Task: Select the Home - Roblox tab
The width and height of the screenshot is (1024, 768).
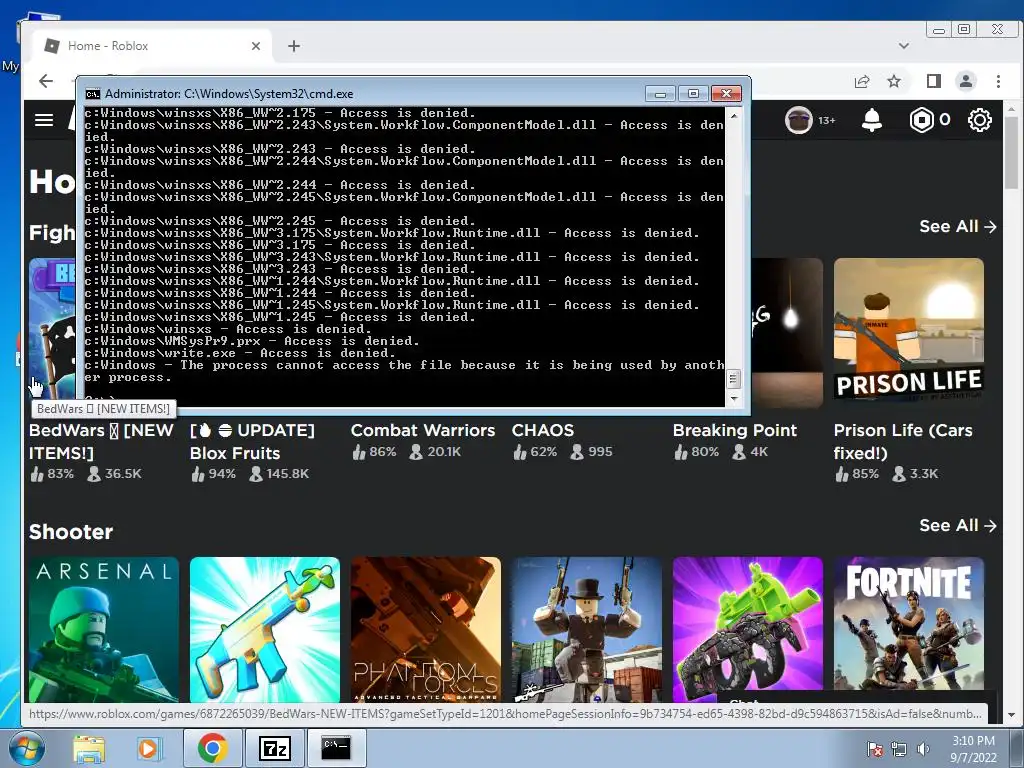Action: click(x=152, y=46)
